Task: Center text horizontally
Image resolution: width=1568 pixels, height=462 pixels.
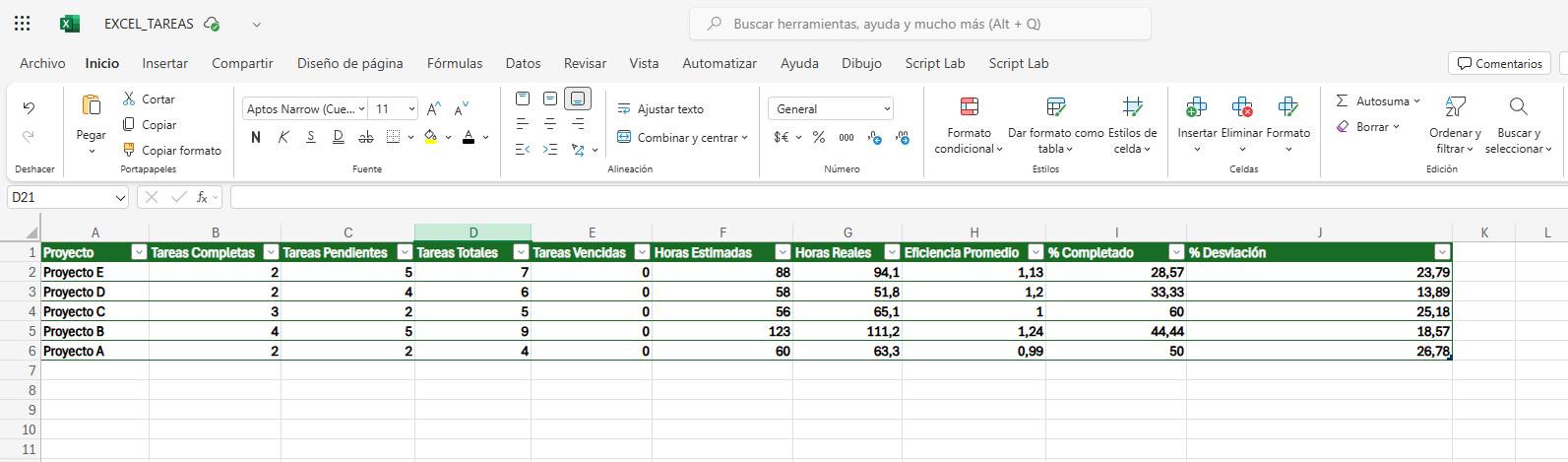Action: pyautogui.click(x=550, y=123)
